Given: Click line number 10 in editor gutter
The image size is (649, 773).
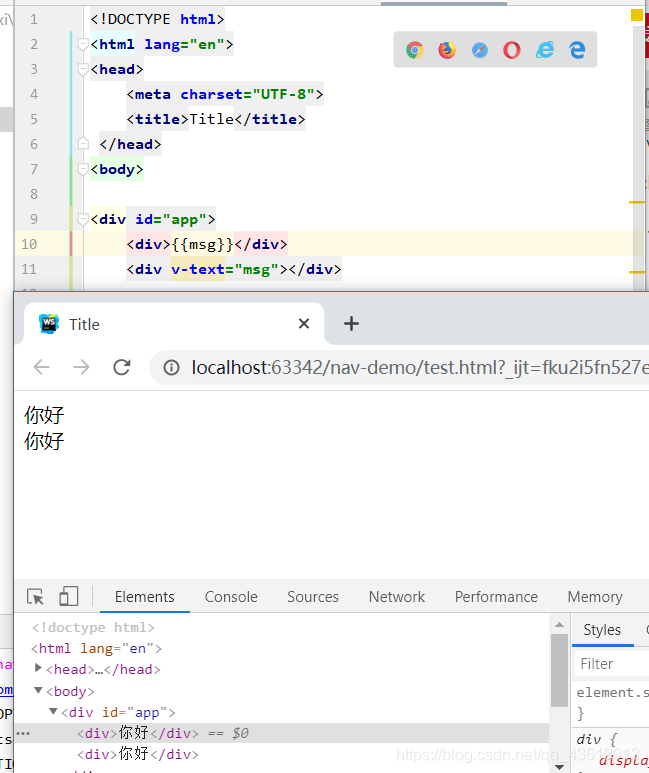Looking at the screenshot, I should tap(29, 244).
